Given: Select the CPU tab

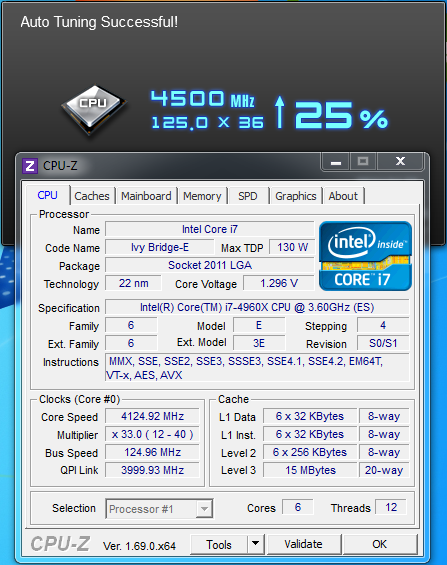Looking at the screenshot, I should [x=48, y=195].
